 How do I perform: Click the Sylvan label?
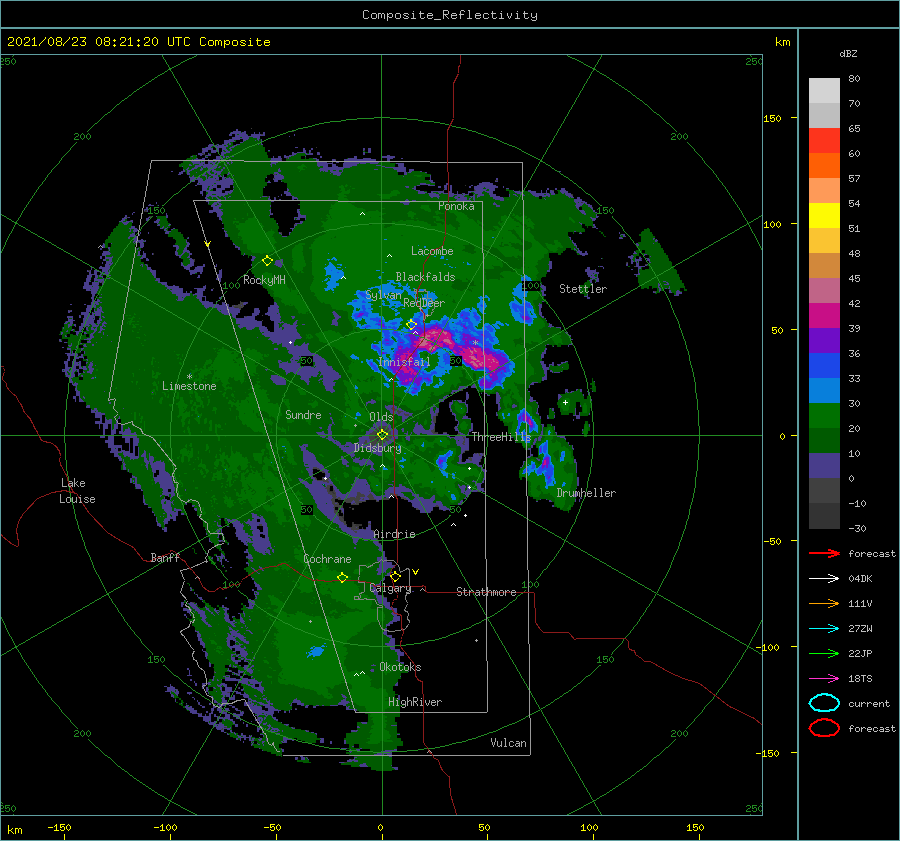[x=383, y=295]
